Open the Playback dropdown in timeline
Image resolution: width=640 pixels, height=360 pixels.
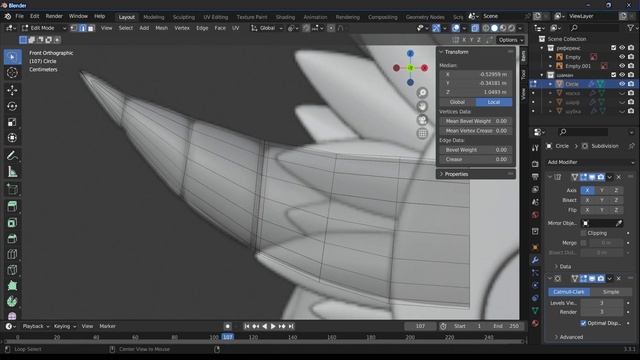(36, 326)
